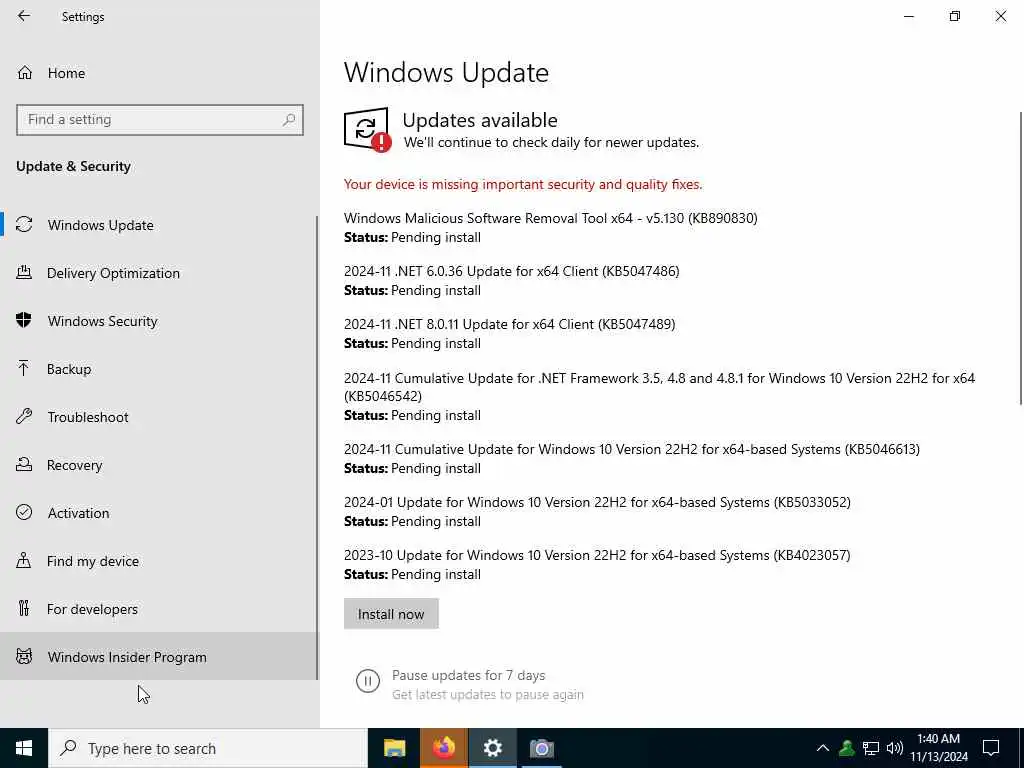1024x768 pixels.
Task: Click the Install now button
Action: point(391,614)
